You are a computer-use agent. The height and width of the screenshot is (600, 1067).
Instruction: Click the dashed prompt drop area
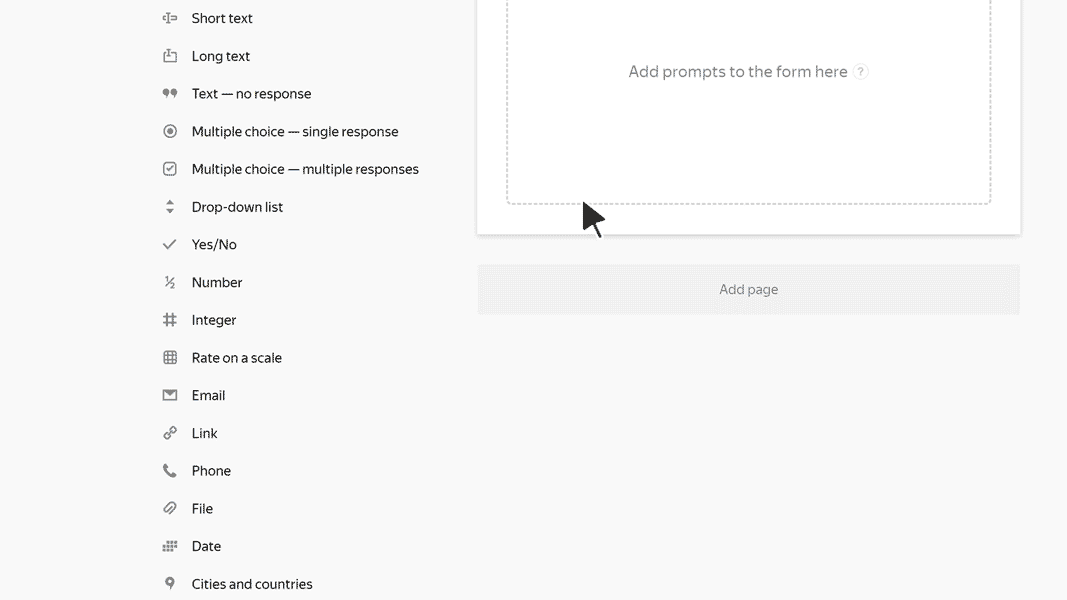pyautogui.click(x=749, y=102)
